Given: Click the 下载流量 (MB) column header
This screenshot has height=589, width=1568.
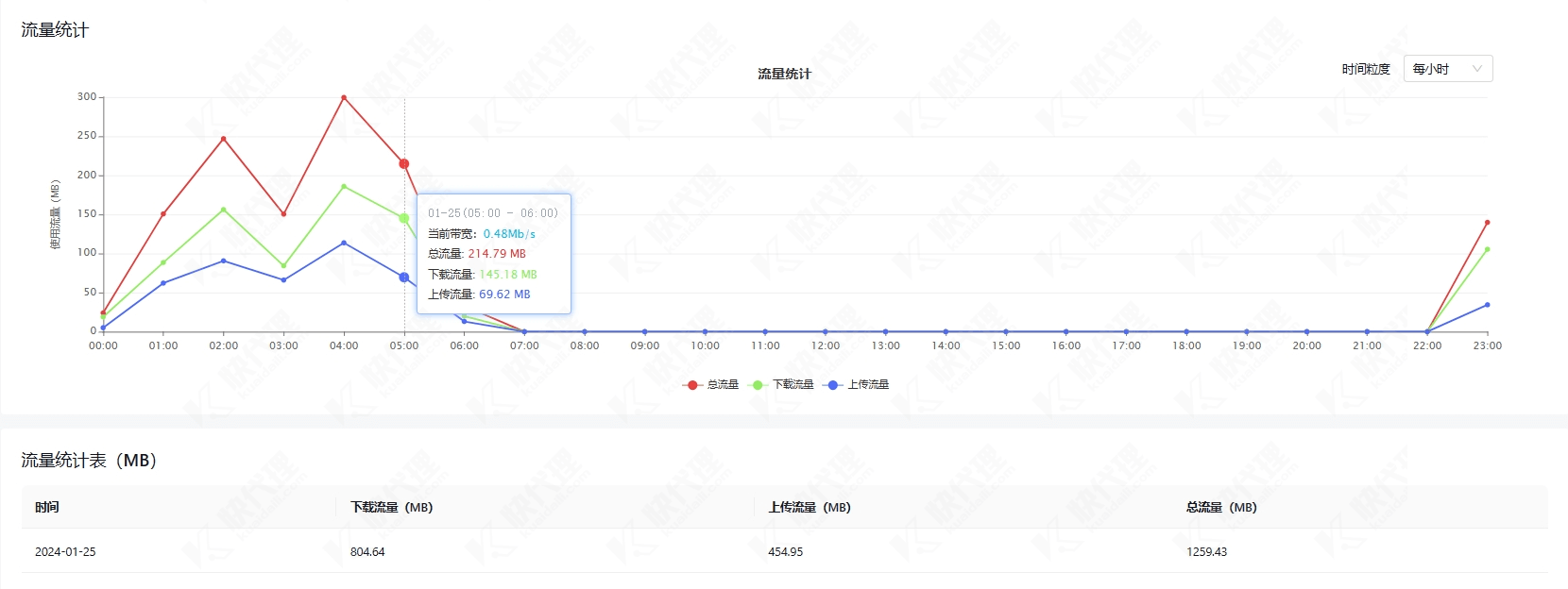Looking at the screenshot, I should pos(391,508).
